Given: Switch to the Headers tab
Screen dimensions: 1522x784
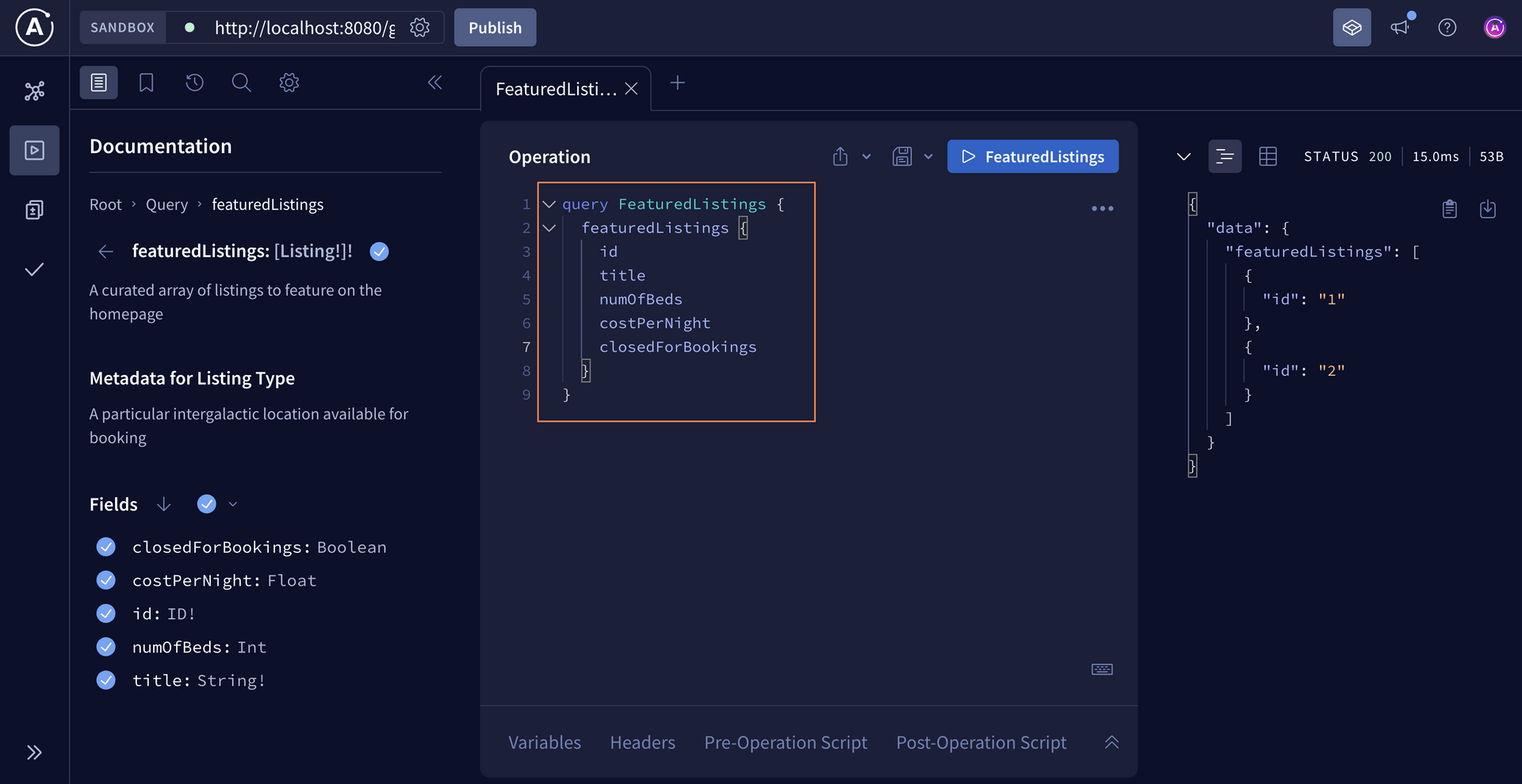Looking at the screenshot, I should 642,742.
